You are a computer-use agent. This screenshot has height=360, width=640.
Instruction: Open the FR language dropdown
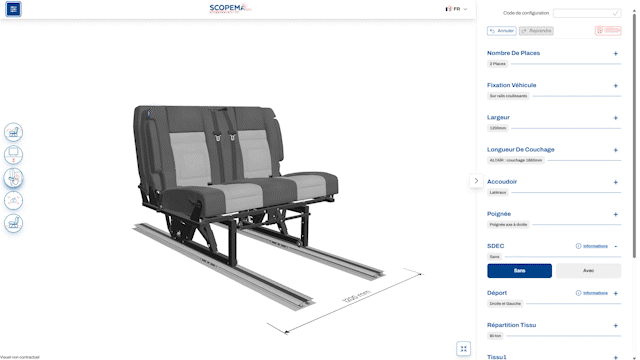pos(456,9)
